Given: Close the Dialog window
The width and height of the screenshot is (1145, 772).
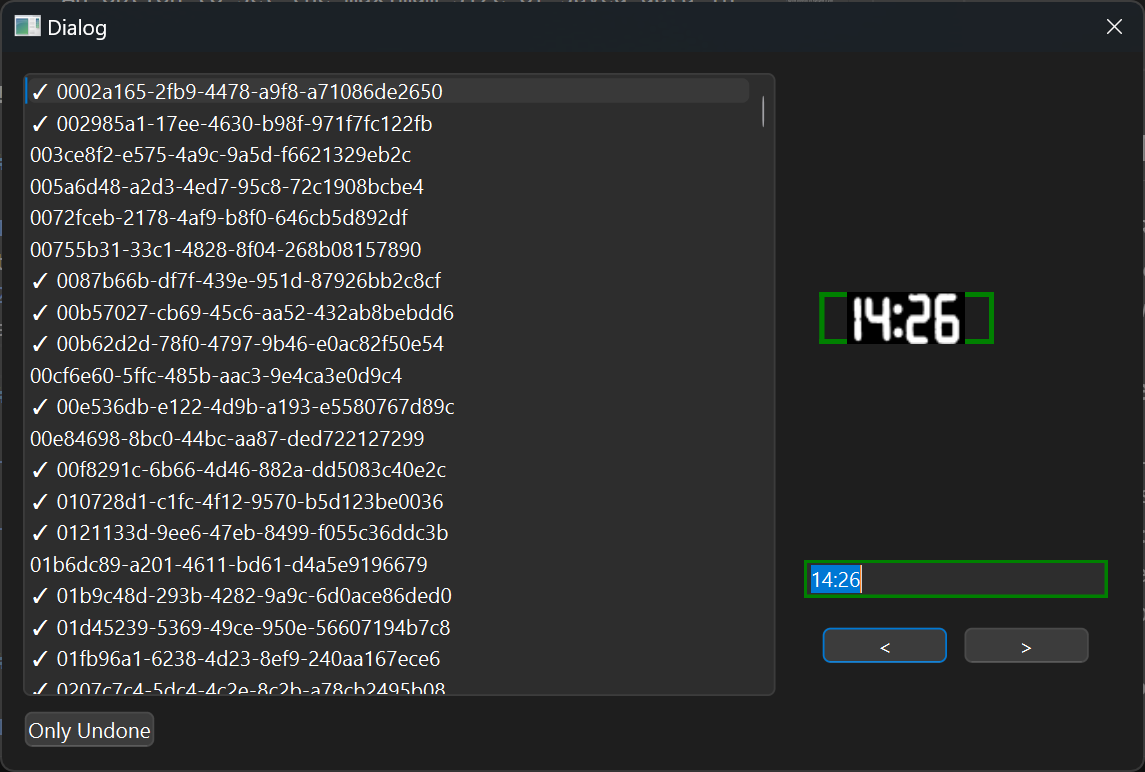Looking at the screenshot, I should 1114,27.
